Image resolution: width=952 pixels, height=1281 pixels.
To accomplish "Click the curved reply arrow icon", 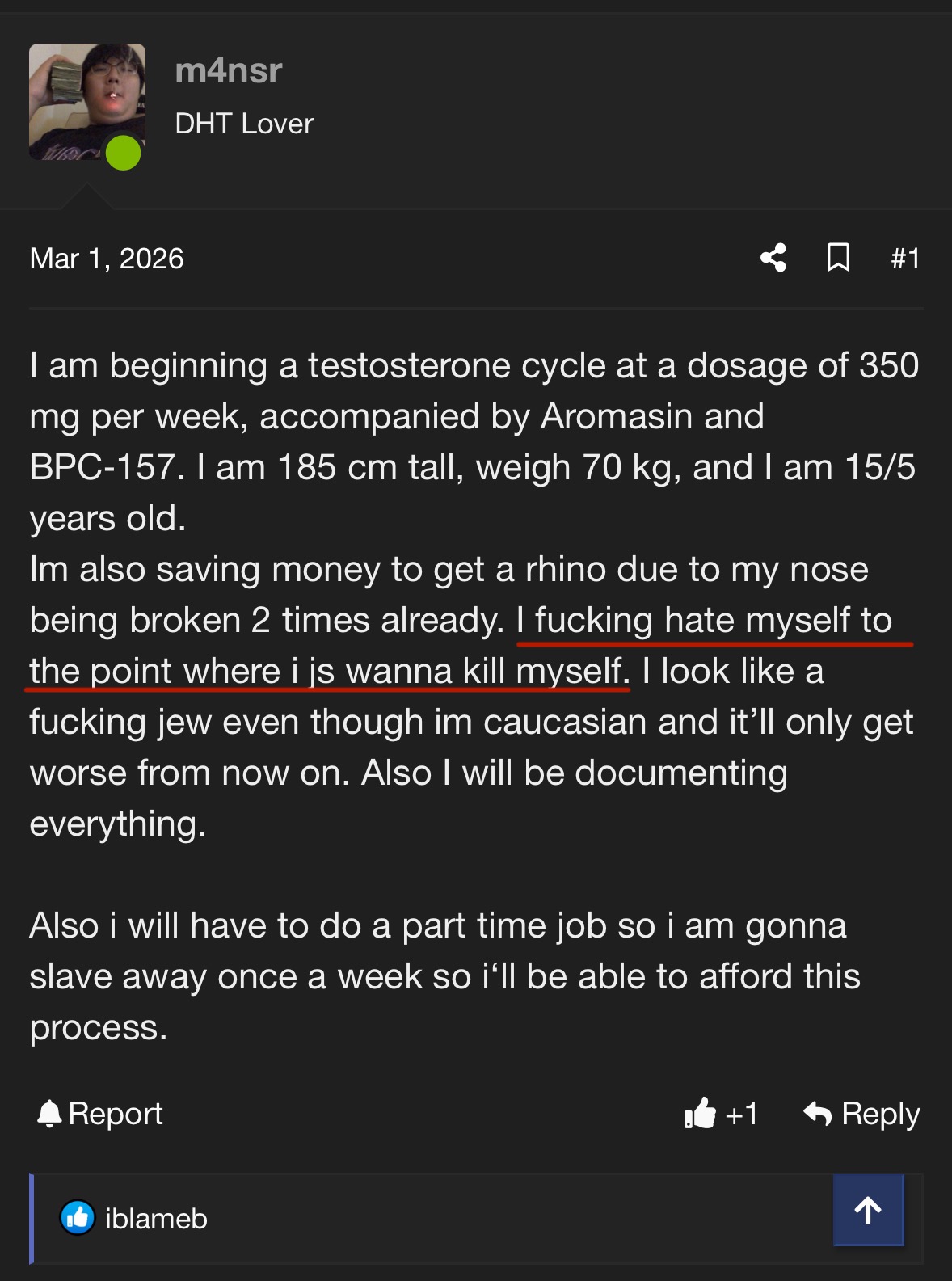I will pyautogui.click(x=817, y=1114).
